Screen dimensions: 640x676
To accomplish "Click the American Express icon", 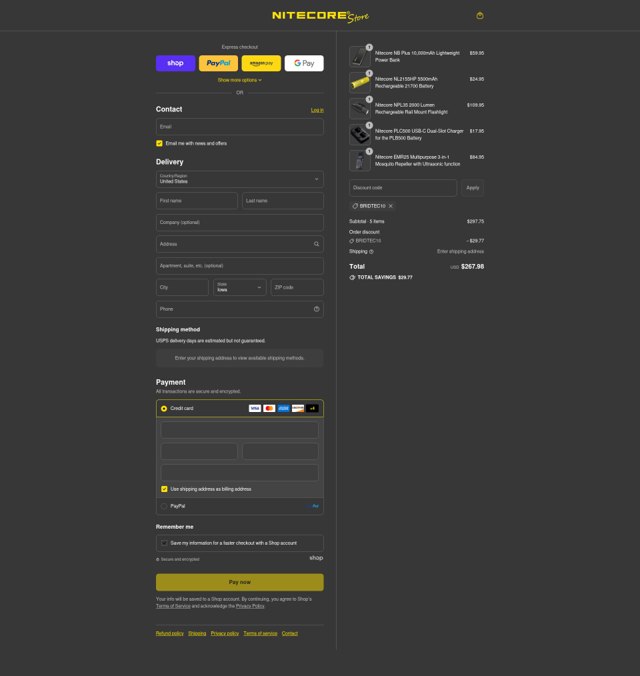I will [283, 408].
